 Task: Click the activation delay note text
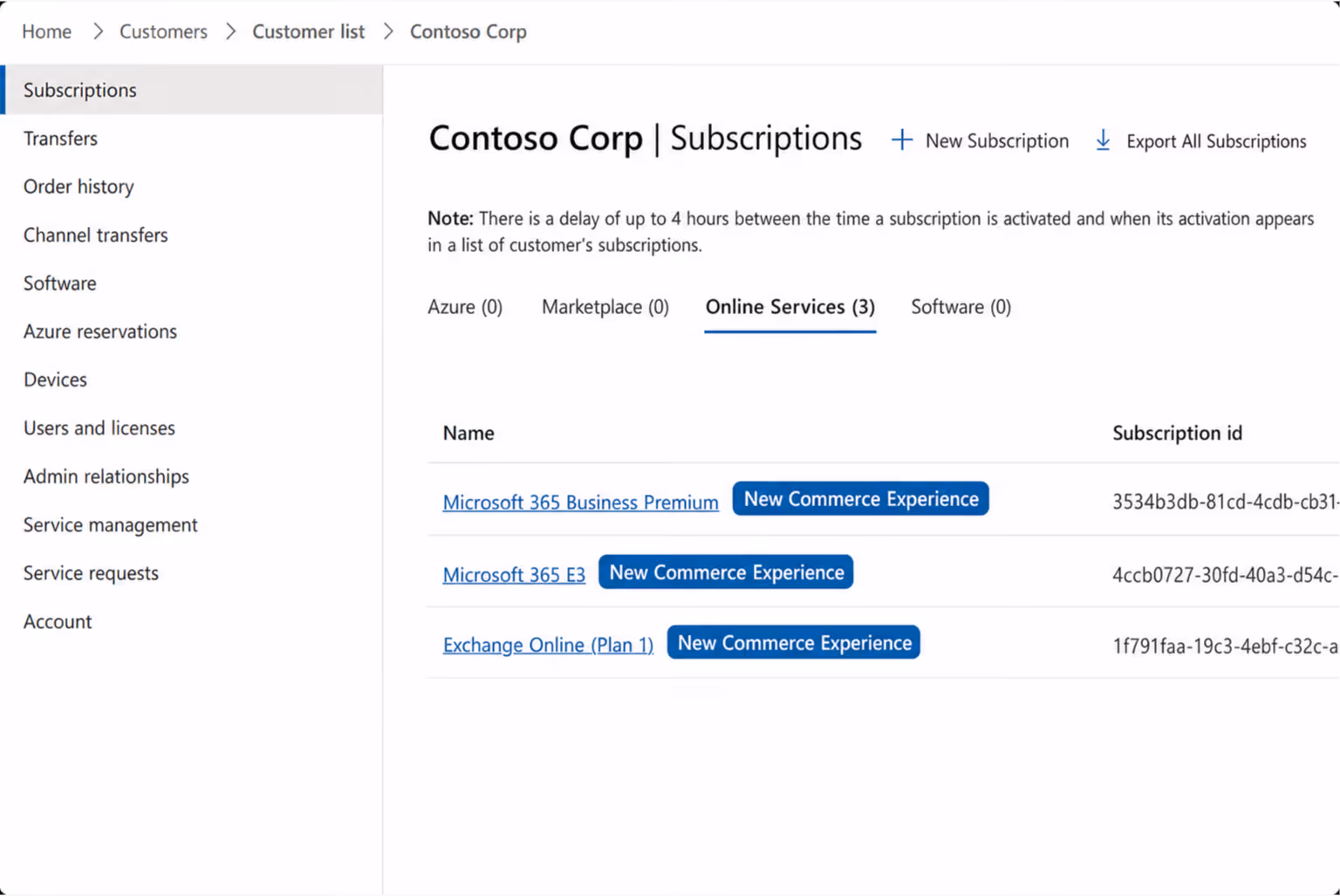[871, 232]
